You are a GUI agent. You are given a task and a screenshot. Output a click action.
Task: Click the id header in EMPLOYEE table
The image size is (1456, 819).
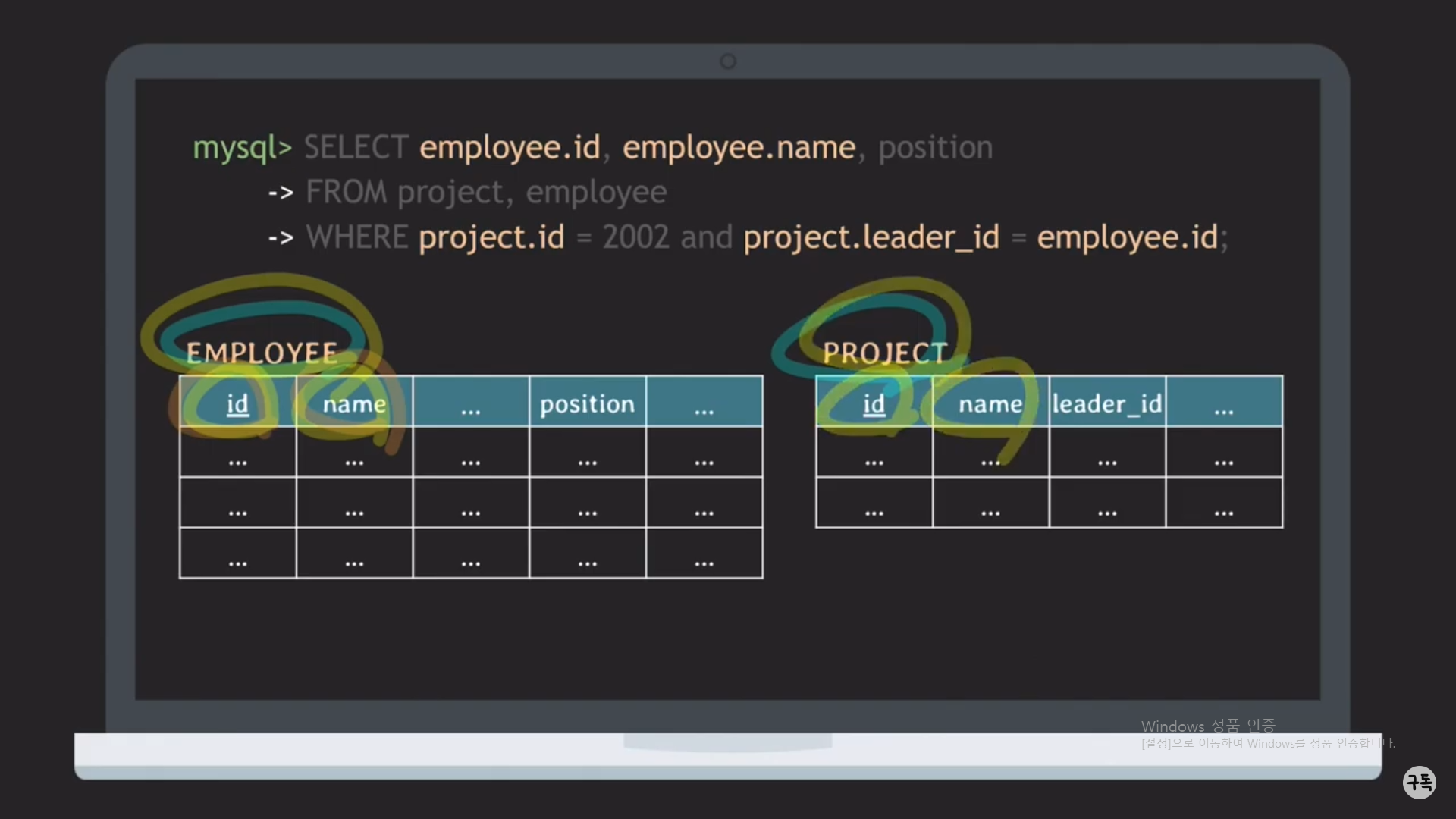pyautogui.click(x=237, y=404)
